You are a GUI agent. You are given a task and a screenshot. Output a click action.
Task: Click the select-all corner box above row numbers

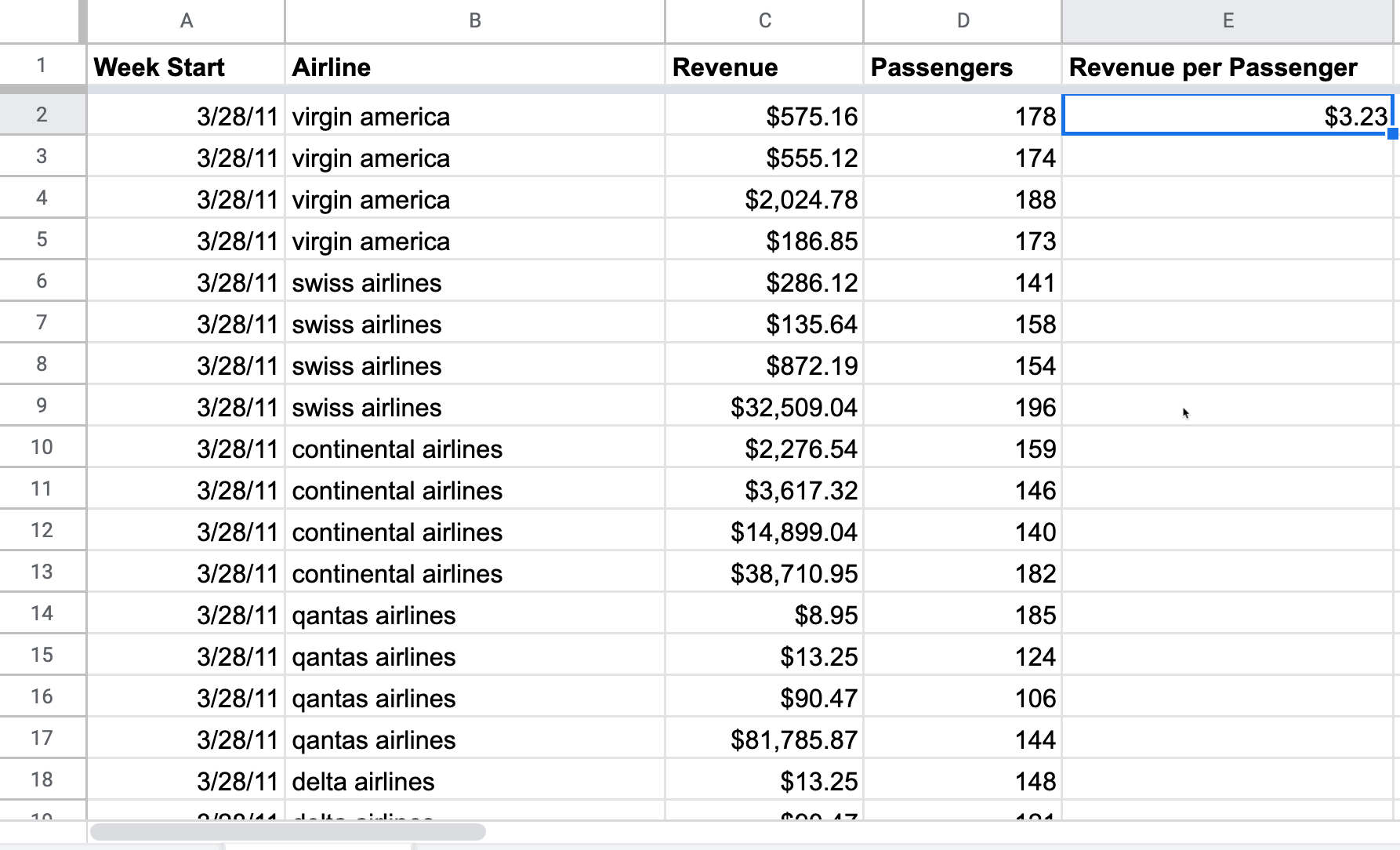(x=41, y=21)
